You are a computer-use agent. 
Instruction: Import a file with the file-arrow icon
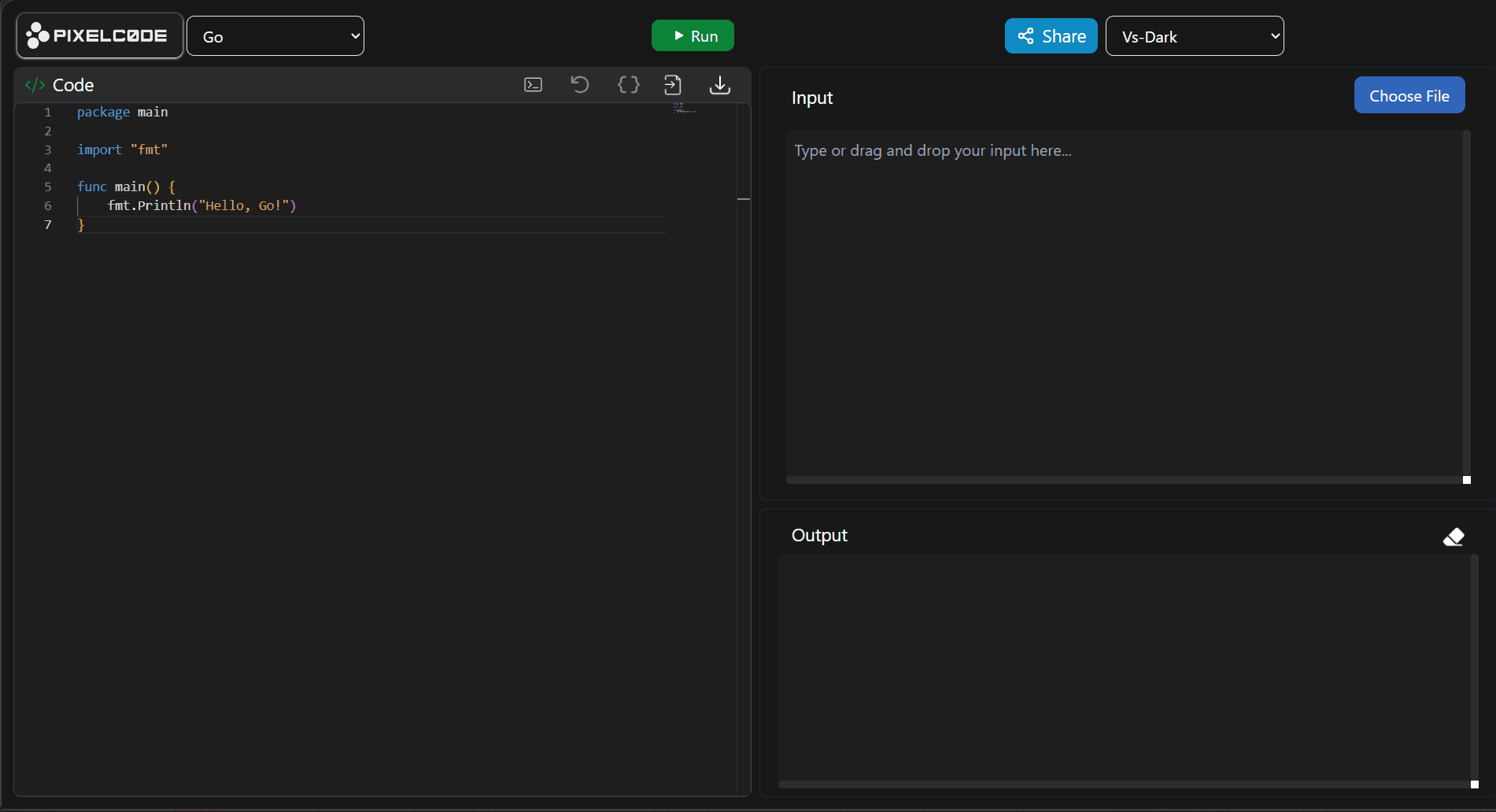[x=673, y=85]
